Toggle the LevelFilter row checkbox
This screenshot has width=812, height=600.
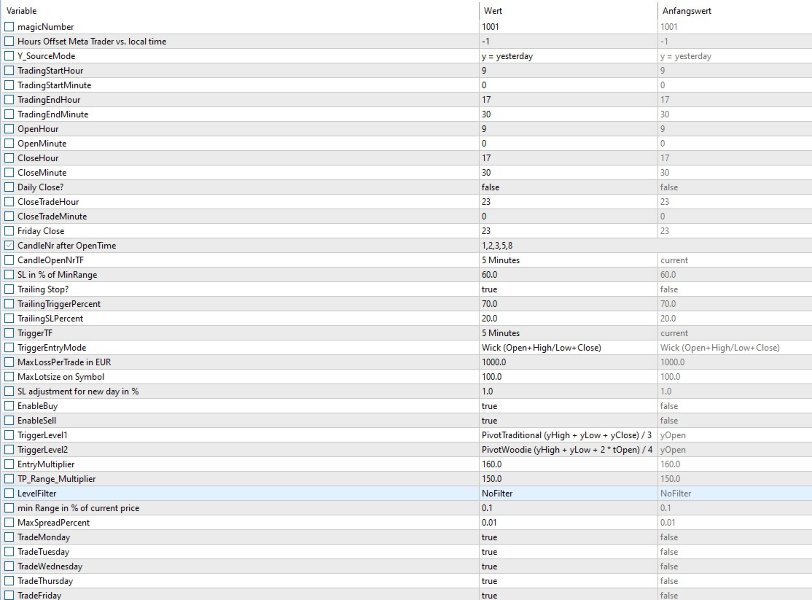pyautogui.click(x=9, y=494)
